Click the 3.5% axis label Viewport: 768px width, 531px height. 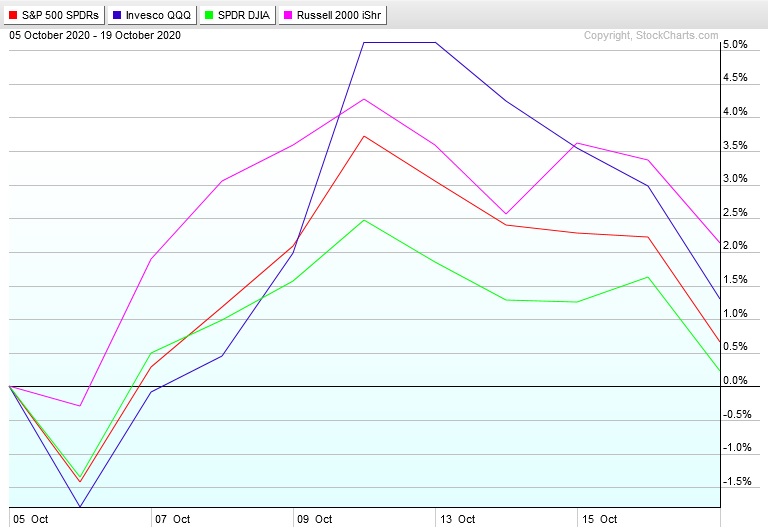pyautogui.click(x=735, y=145)
